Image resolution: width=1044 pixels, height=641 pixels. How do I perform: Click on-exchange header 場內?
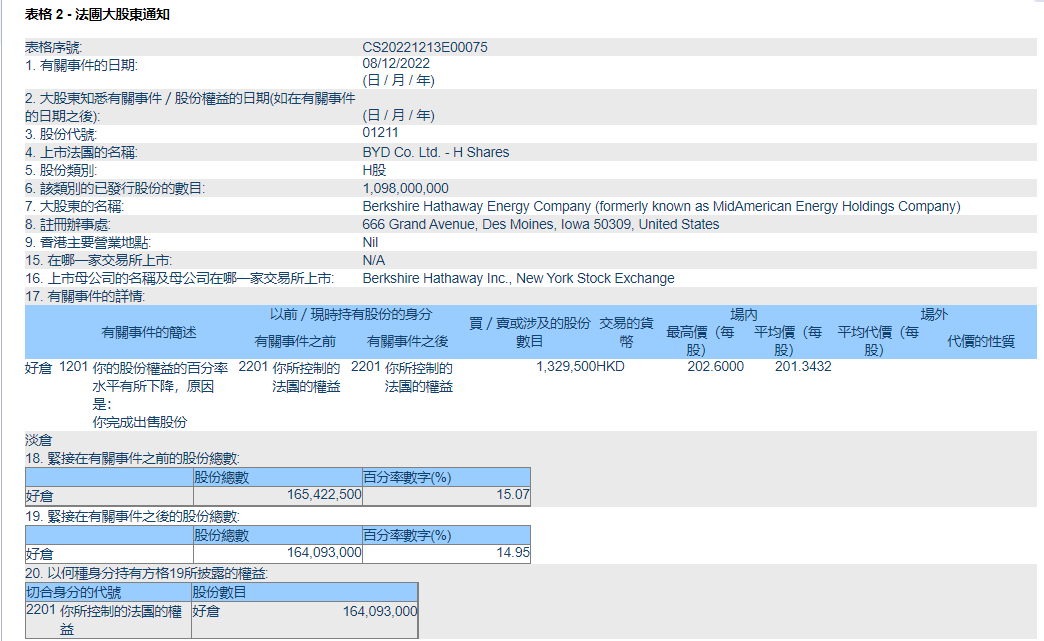coord(744,314)
